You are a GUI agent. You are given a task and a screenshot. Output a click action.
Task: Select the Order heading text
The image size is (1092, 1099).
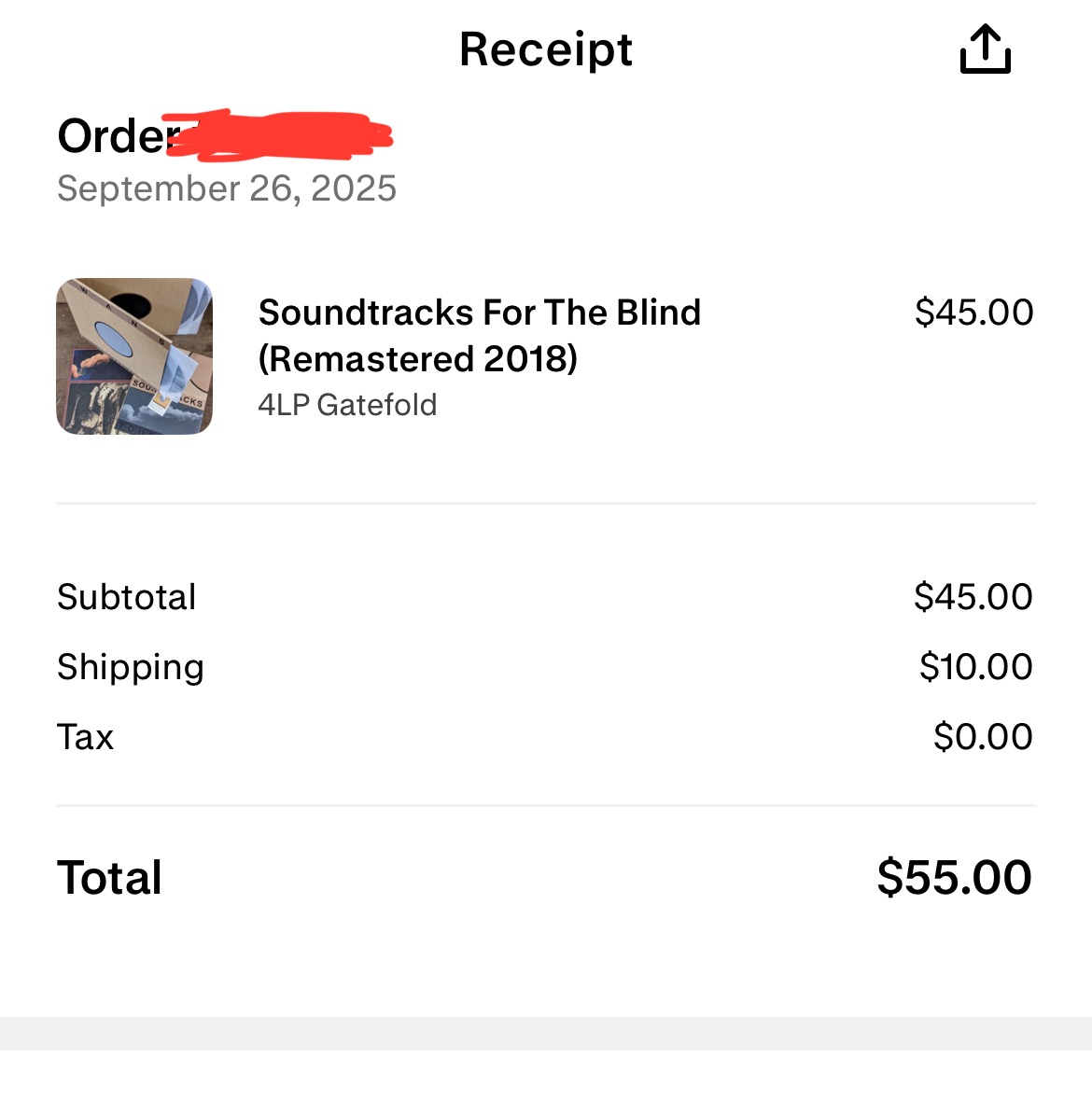coord(112,137)
